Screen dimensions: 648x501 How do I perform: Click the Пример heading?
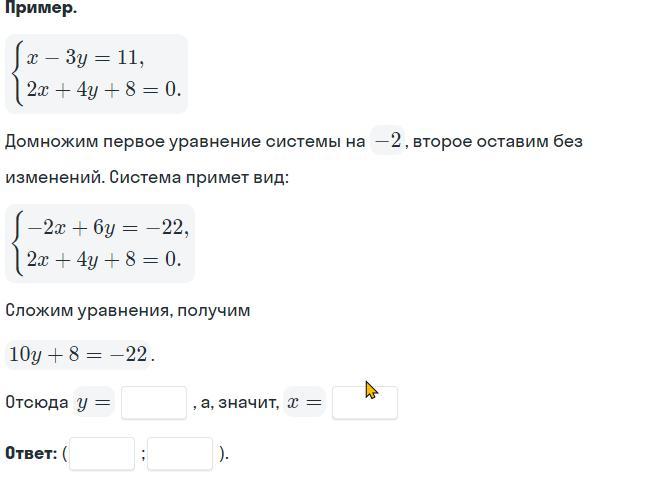(41, 8)
